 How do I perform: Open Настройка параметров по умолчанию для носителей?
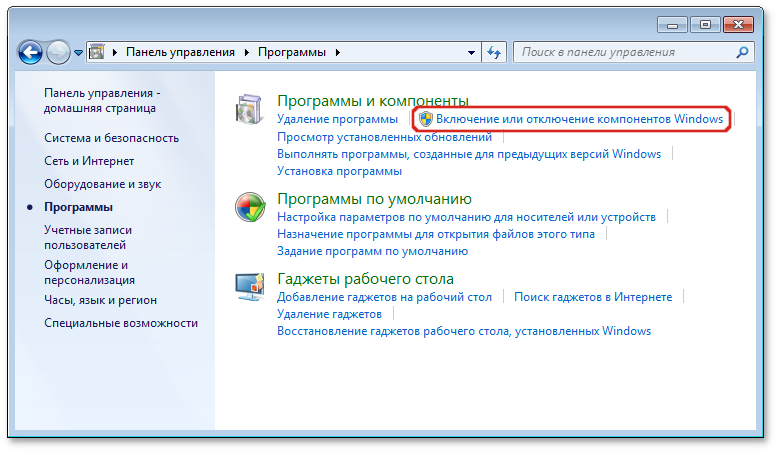(x=466, y=217)
